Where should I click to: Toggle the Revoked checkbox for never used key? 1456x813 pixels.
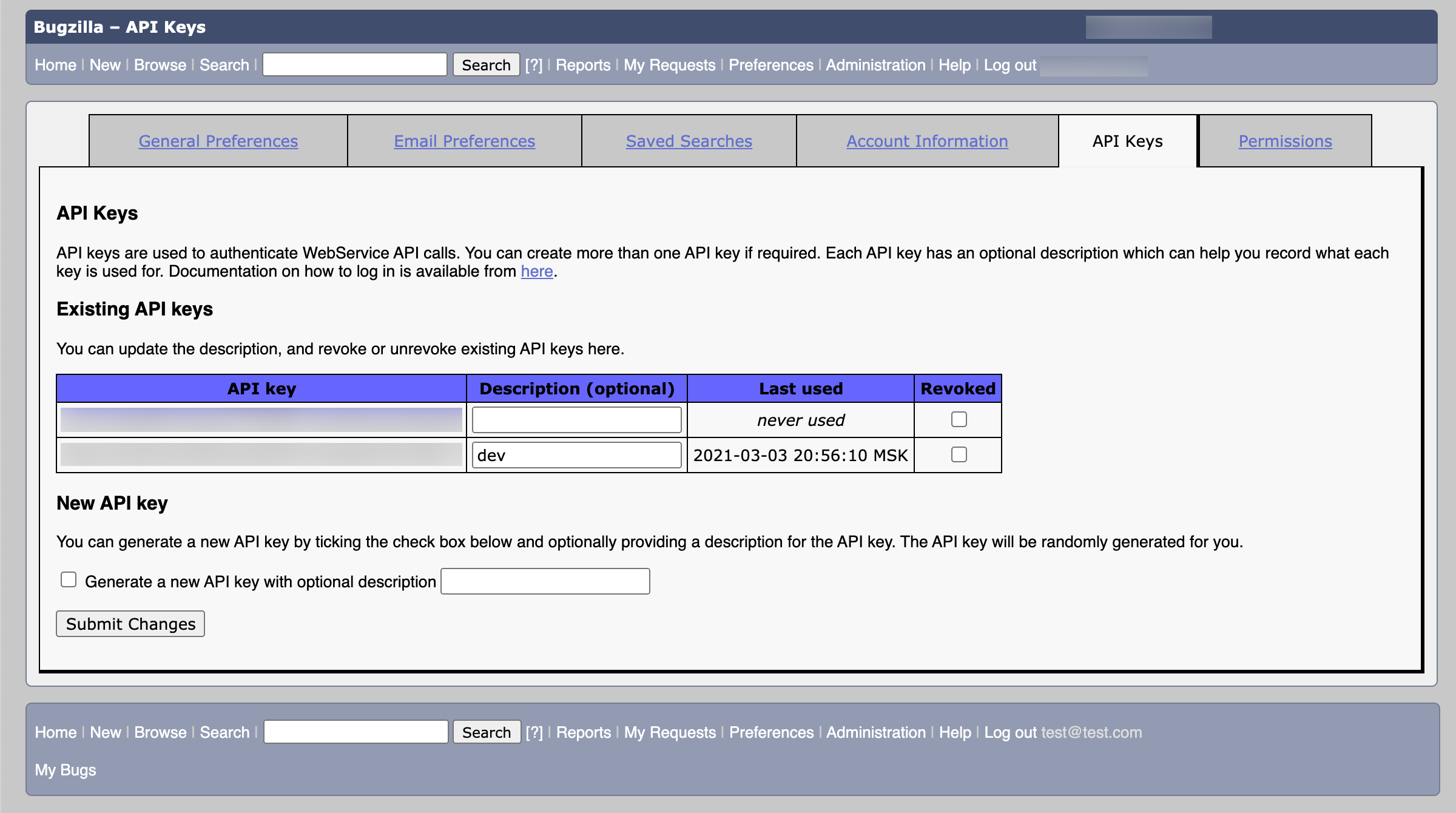tap(958, 419)
